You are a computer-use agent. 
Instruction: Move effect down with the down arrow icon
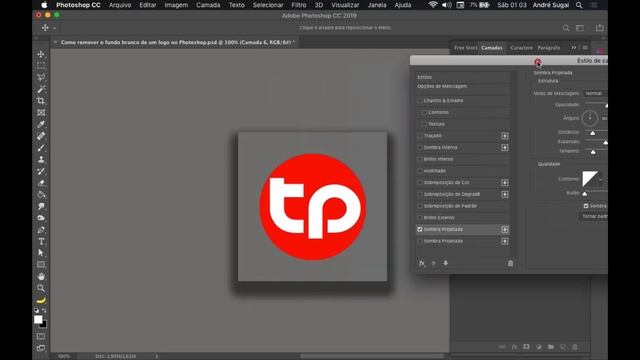[446, 263]
